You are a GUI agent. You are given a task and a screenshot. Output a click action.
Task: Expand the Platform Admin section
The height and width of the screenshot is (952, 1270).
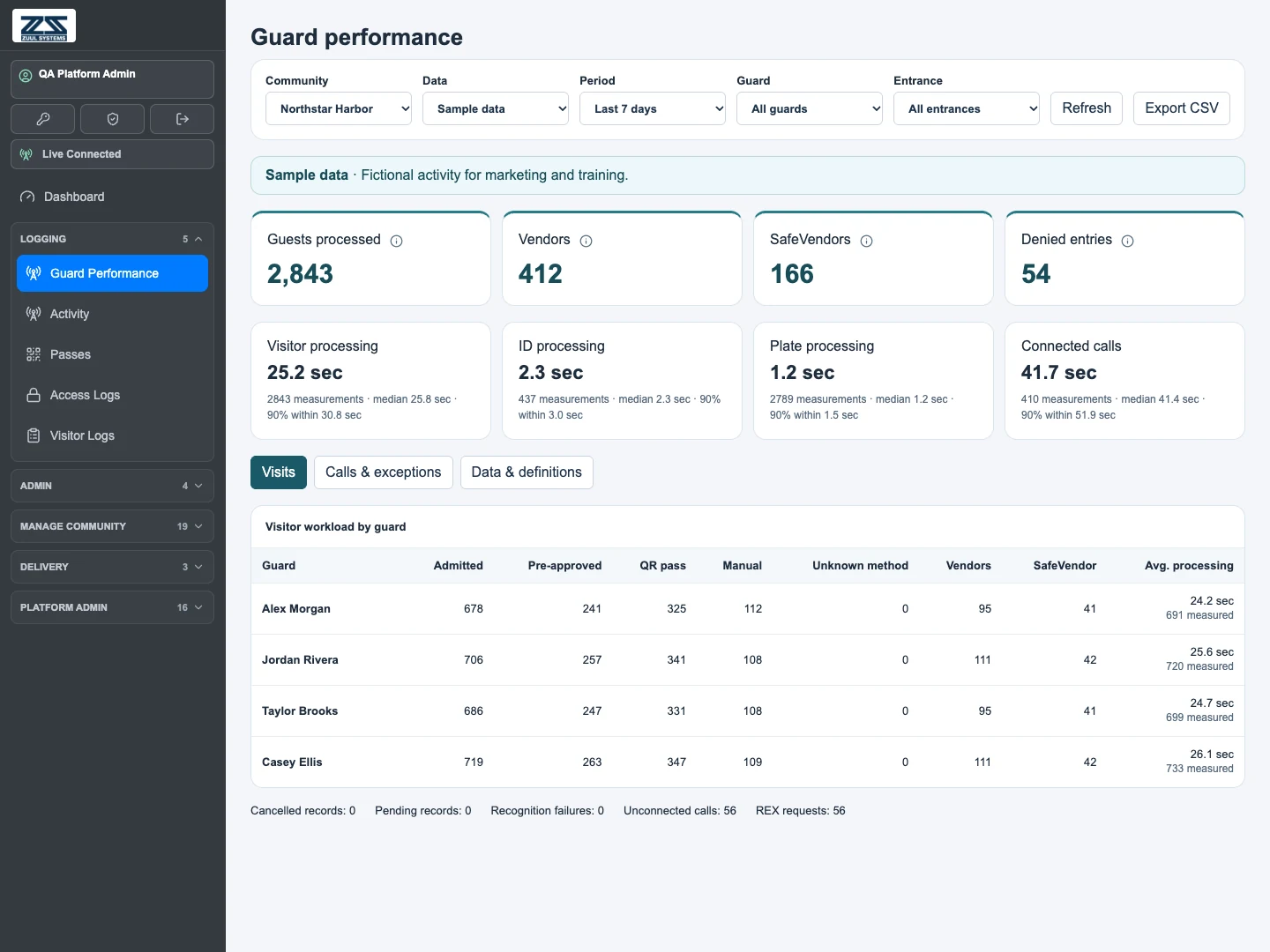click(x=112, y=607)
